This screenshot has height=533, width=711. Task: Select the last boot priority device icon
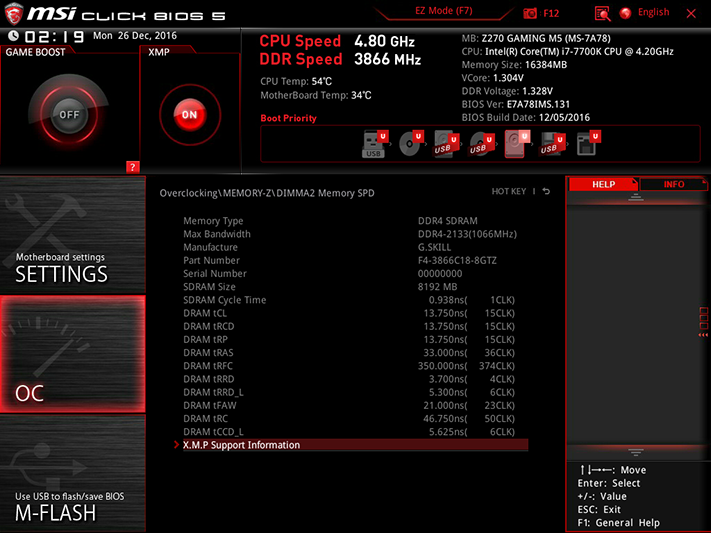point(588,144)
